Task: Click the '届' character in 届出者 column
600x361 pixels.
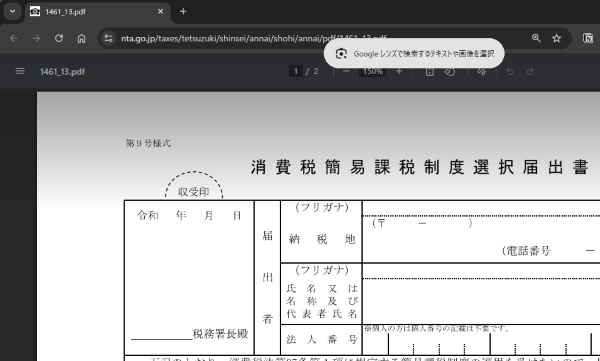Action: pos(267,235)
